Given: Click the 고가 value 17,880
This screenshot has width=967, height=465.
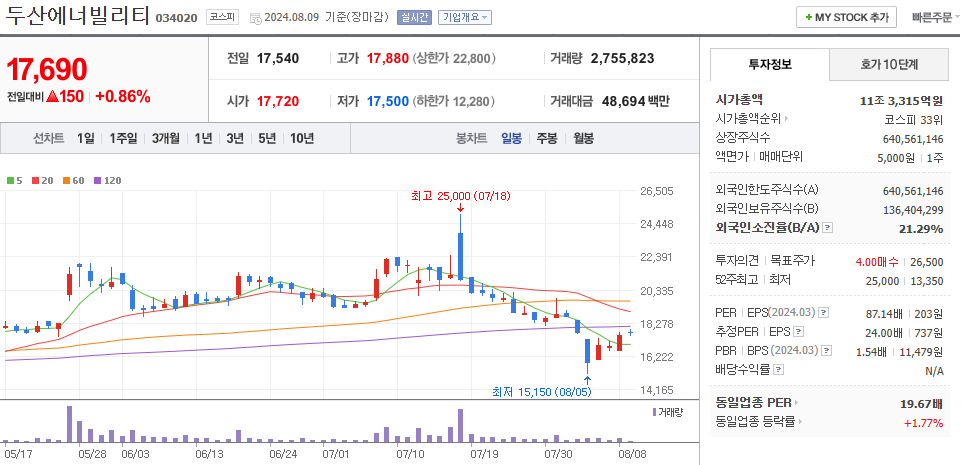Looking at the screenshot, I should (x=387, y=59).
